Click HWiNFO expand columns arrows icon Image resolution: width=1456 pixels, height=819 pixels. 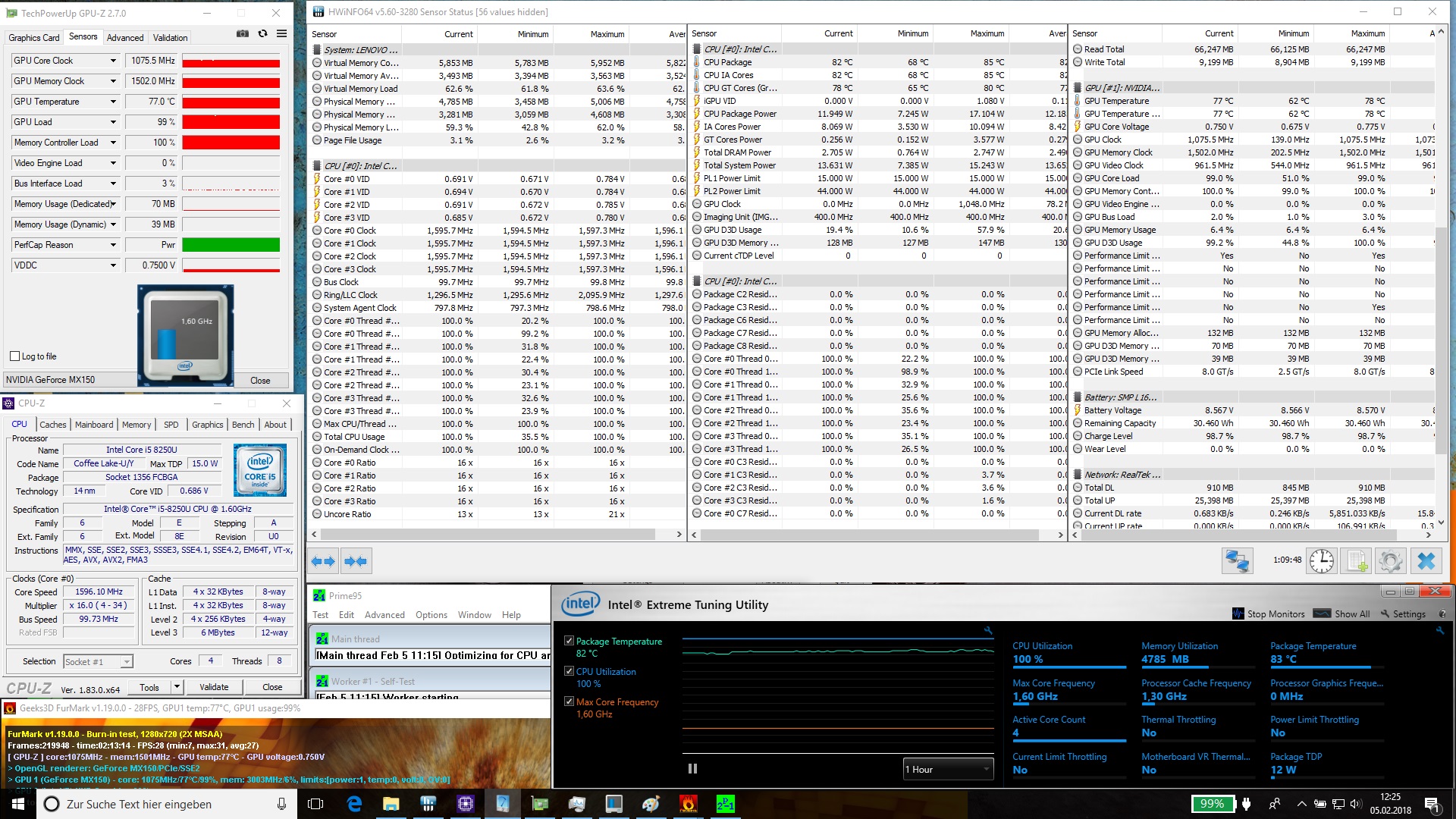click(x=323, y=561)
